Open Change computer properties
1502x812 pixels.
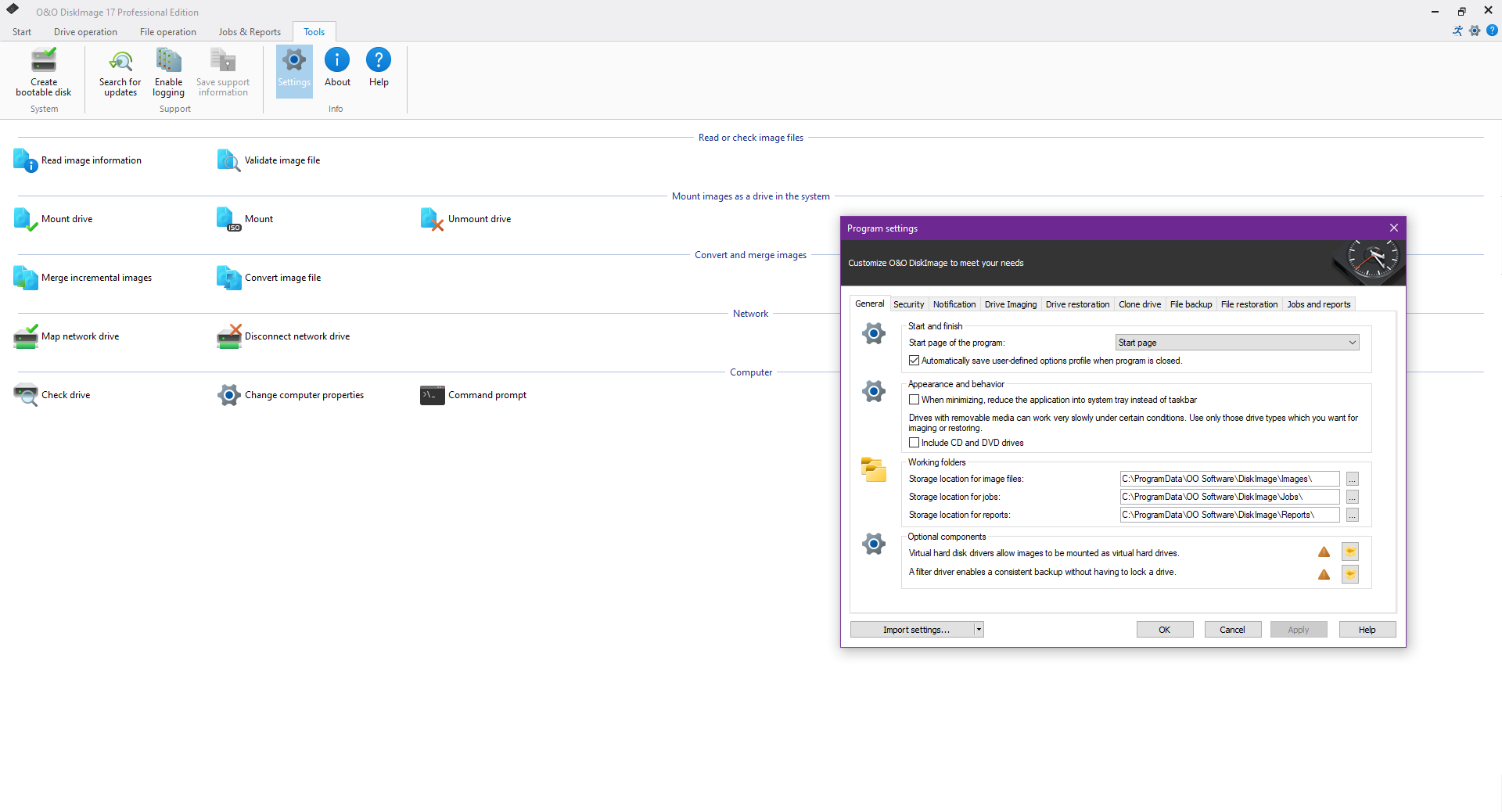290,395
